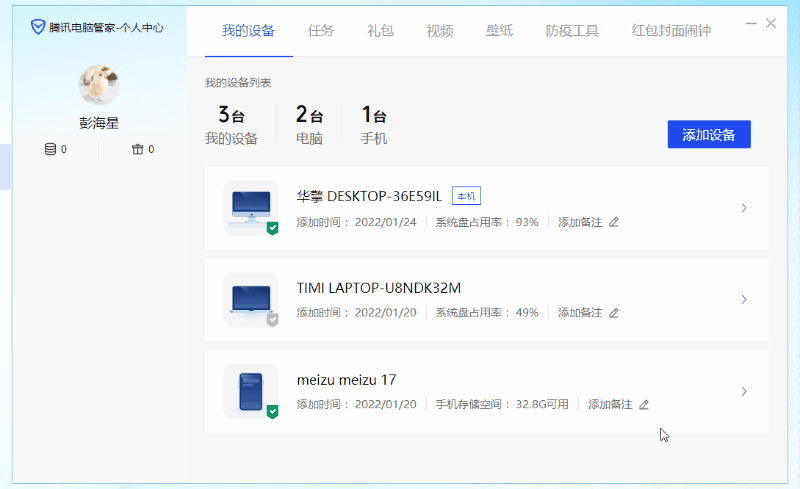This screenshot has height=489, width=800.
Task: Click the coin stack points icon
Action: (50, 149)
